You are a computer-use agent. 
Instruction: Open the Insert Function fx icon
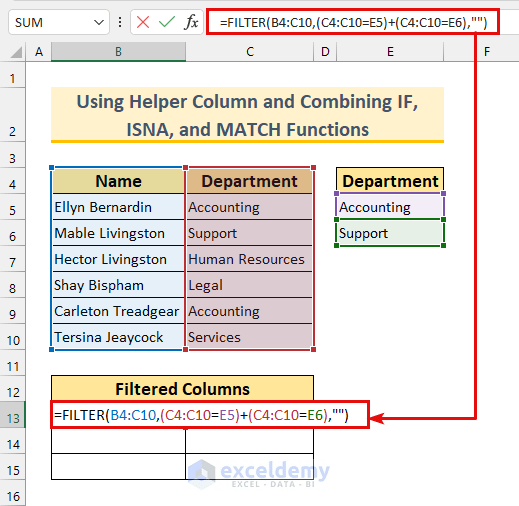(191, 23)
